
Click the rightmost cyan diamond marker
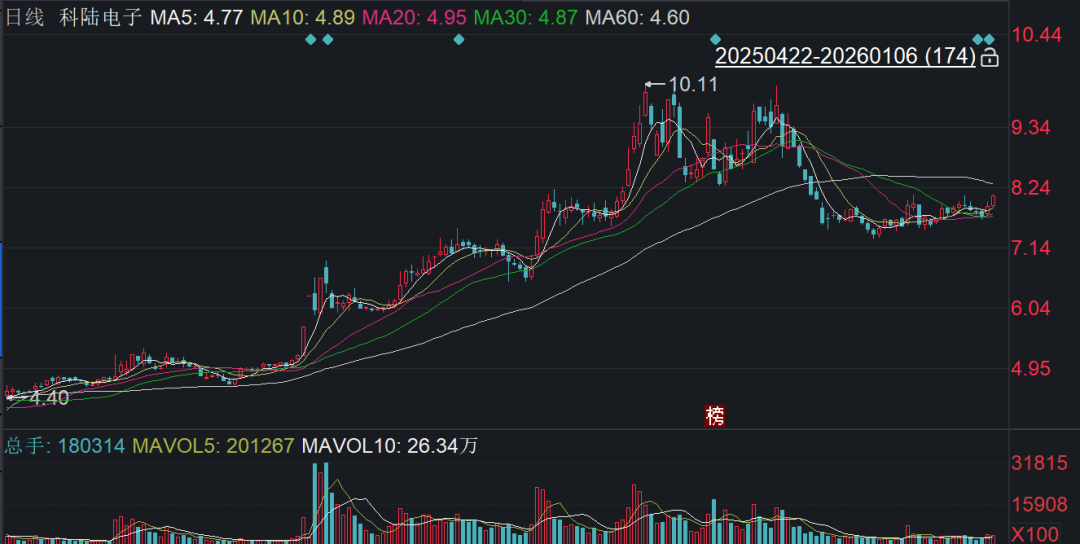990,39
